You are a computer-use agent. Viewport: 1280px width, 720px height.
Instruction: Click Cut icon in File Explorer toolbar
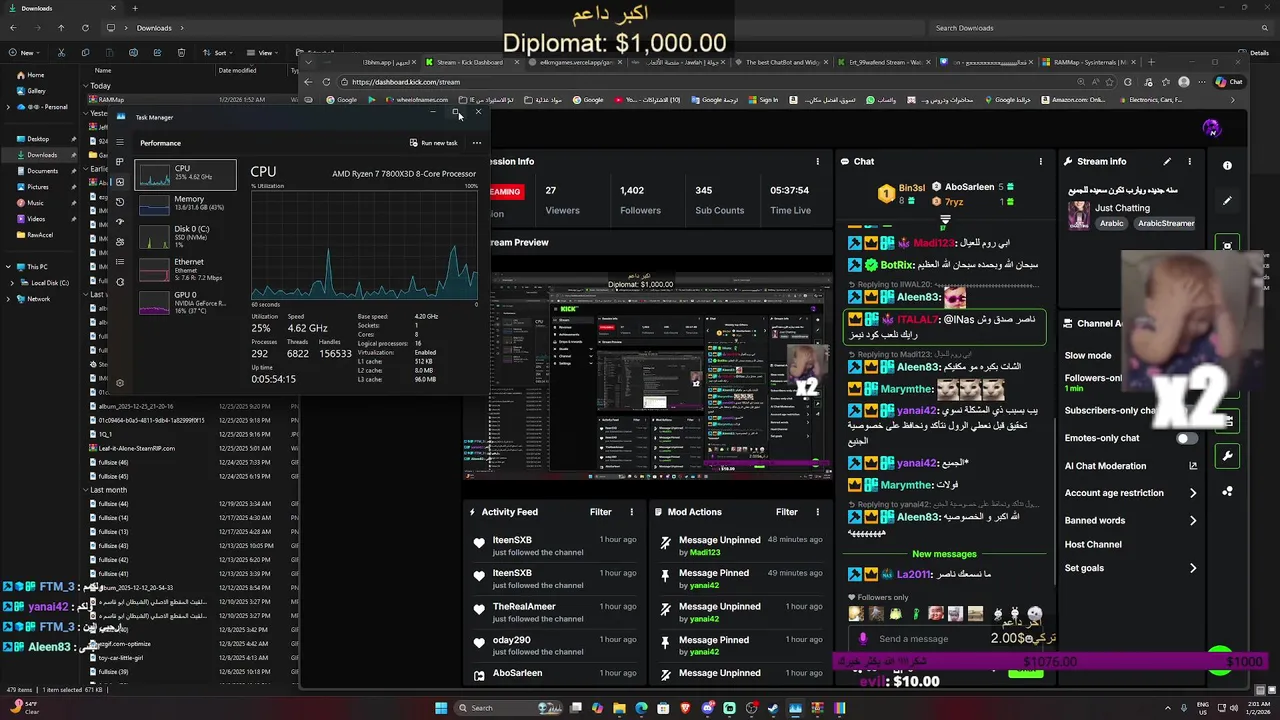pyautogui.click(x=61, y=52)
